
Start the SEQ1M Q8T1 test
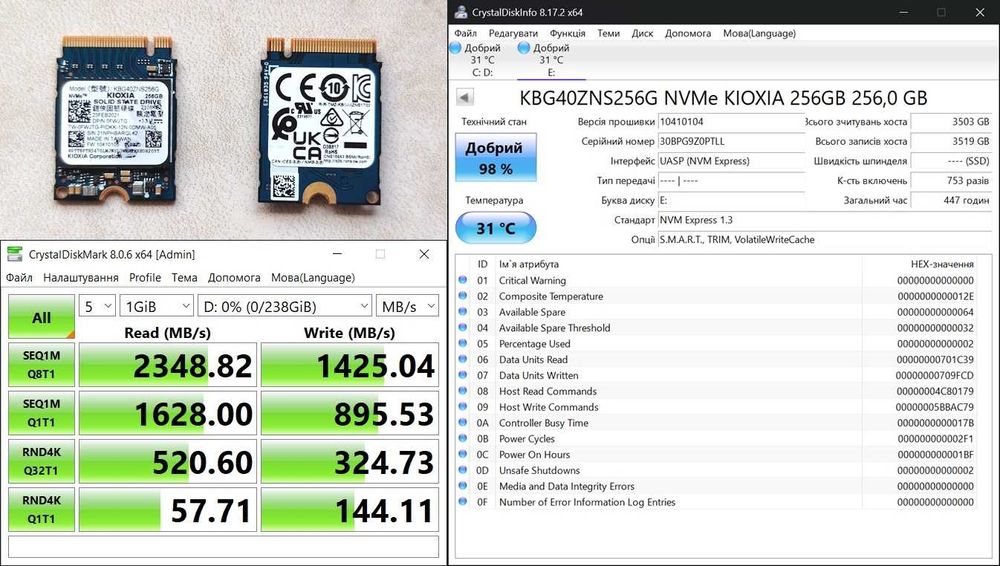tap(41, 365)
